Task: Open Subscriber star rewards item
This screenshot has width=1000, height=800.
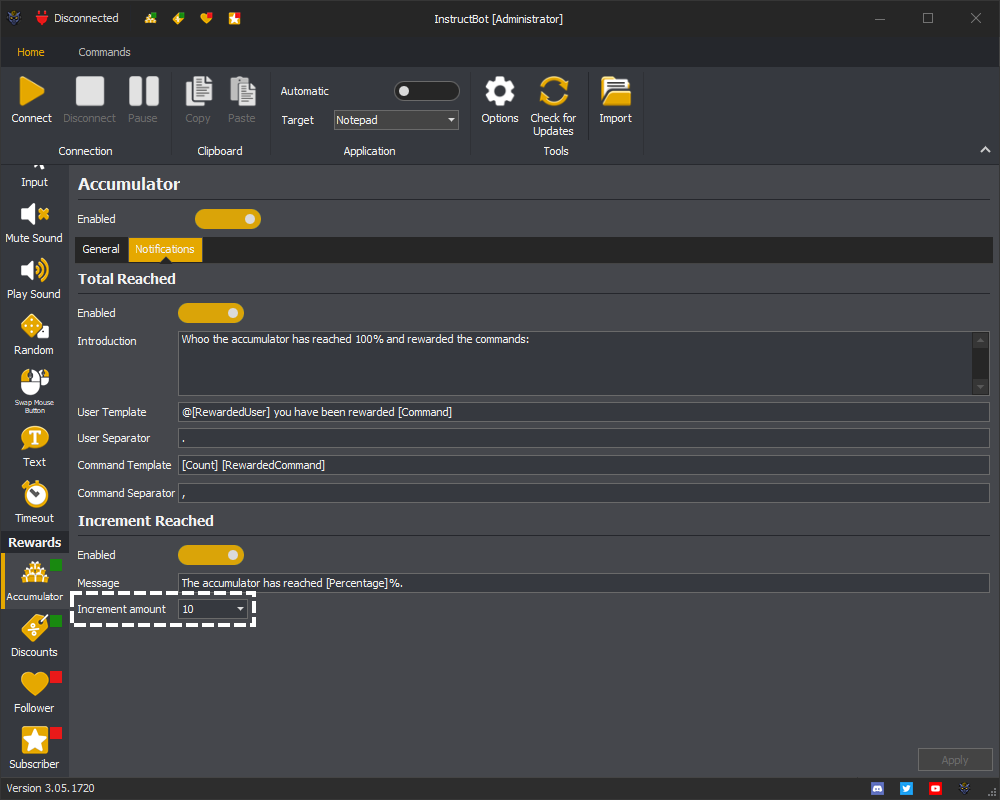Action: pyautogui.click(x=34, y=748)
